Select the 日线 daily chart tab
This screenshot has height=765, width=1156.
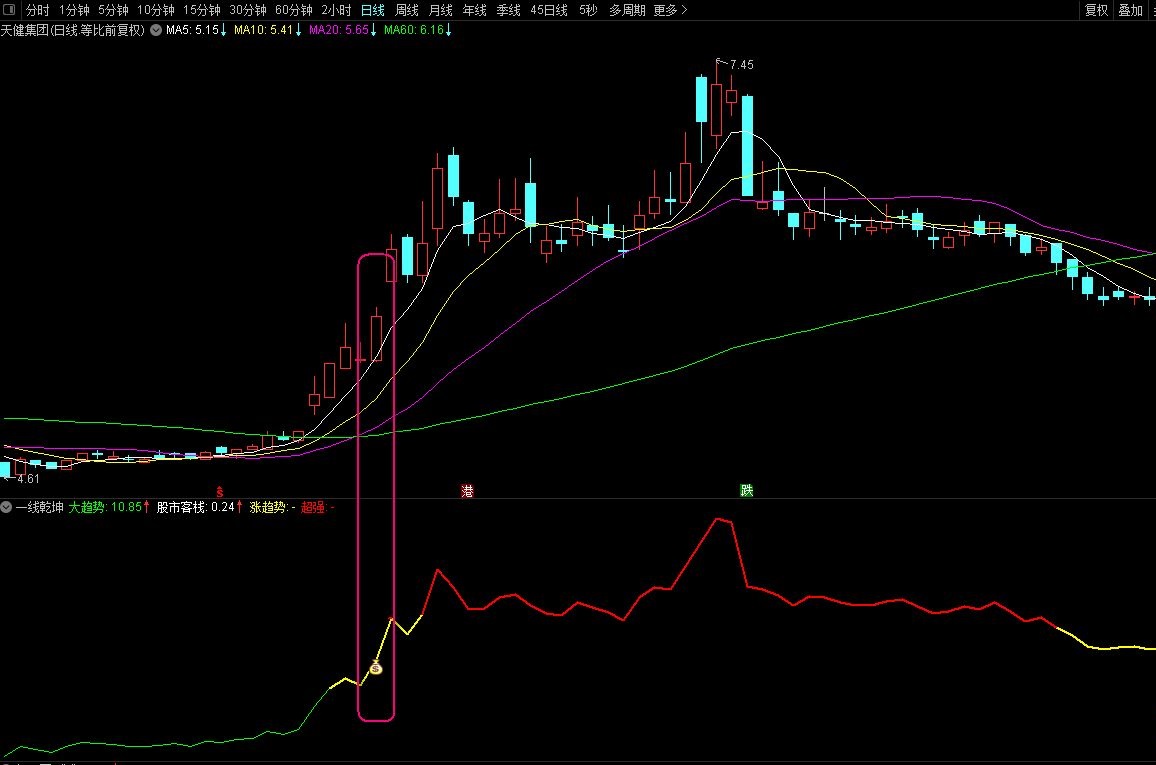click(x=372, y=10)
